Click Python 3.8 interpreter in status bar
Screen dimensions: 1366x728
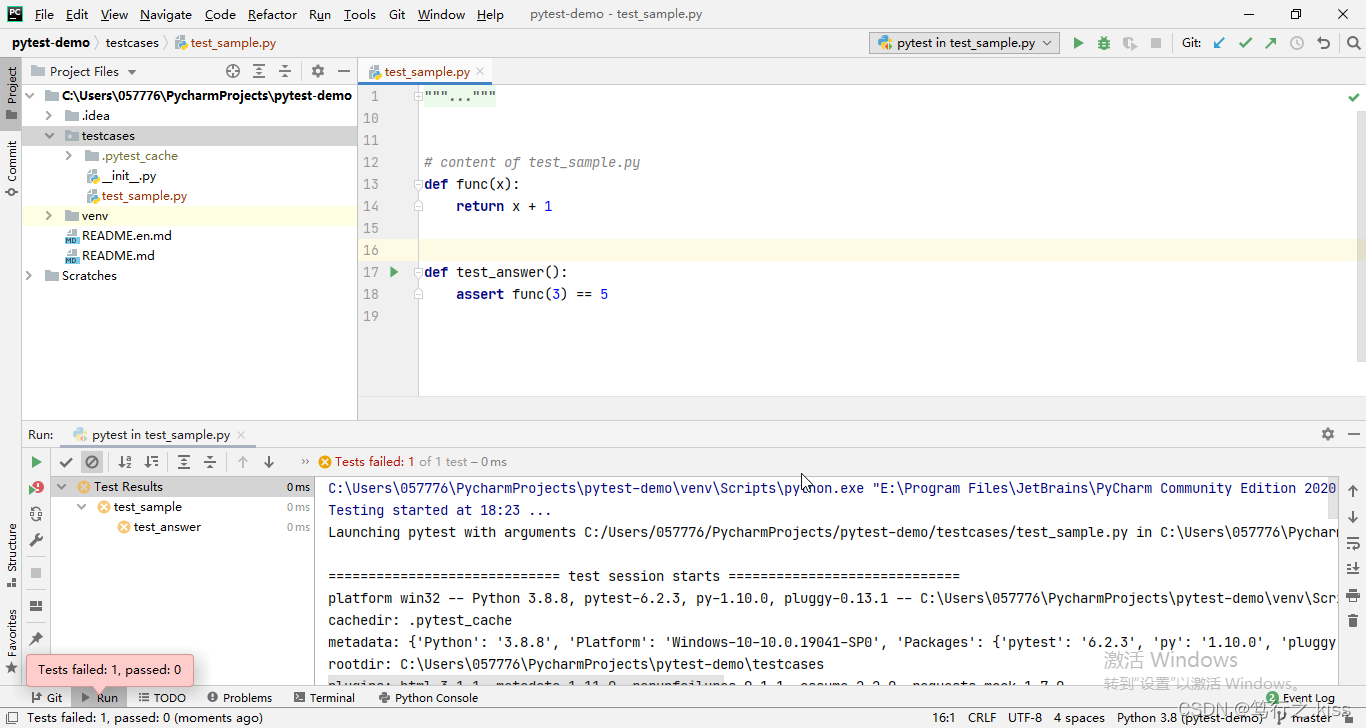coord(1189,717)
